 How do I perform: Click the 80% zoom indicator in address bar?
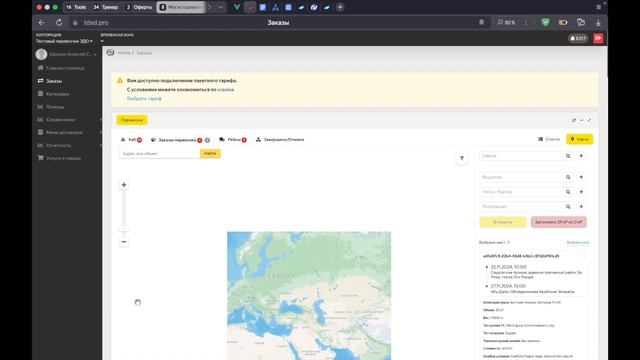pos(507,23)
